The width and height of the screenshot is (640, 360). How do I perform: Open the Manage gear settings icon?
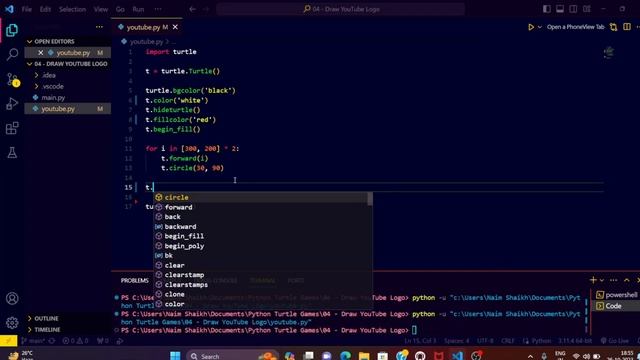pyautogui.click(x=12, y=323)
